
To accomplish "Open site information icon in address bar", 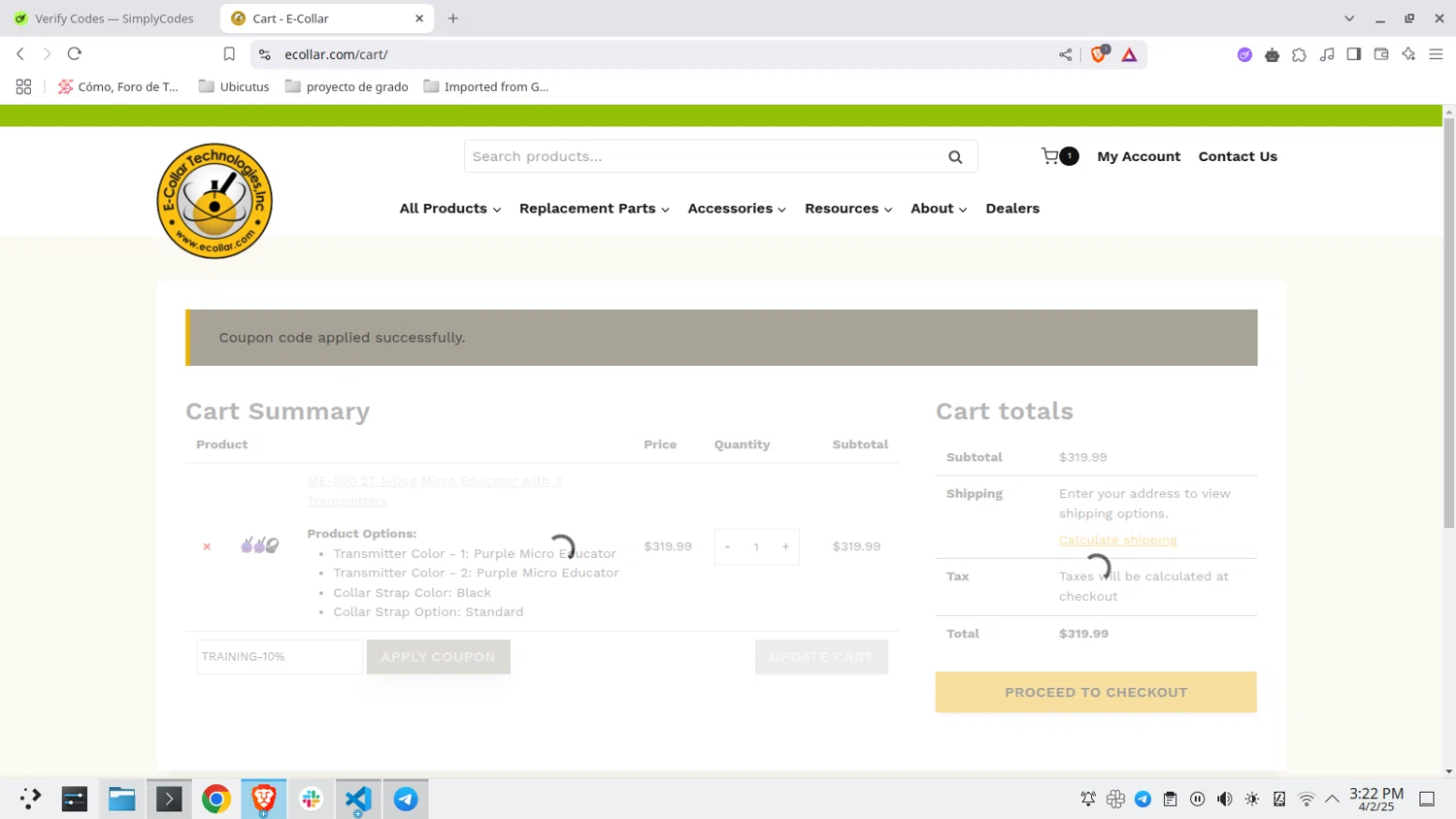I will [x=265, y=54].
